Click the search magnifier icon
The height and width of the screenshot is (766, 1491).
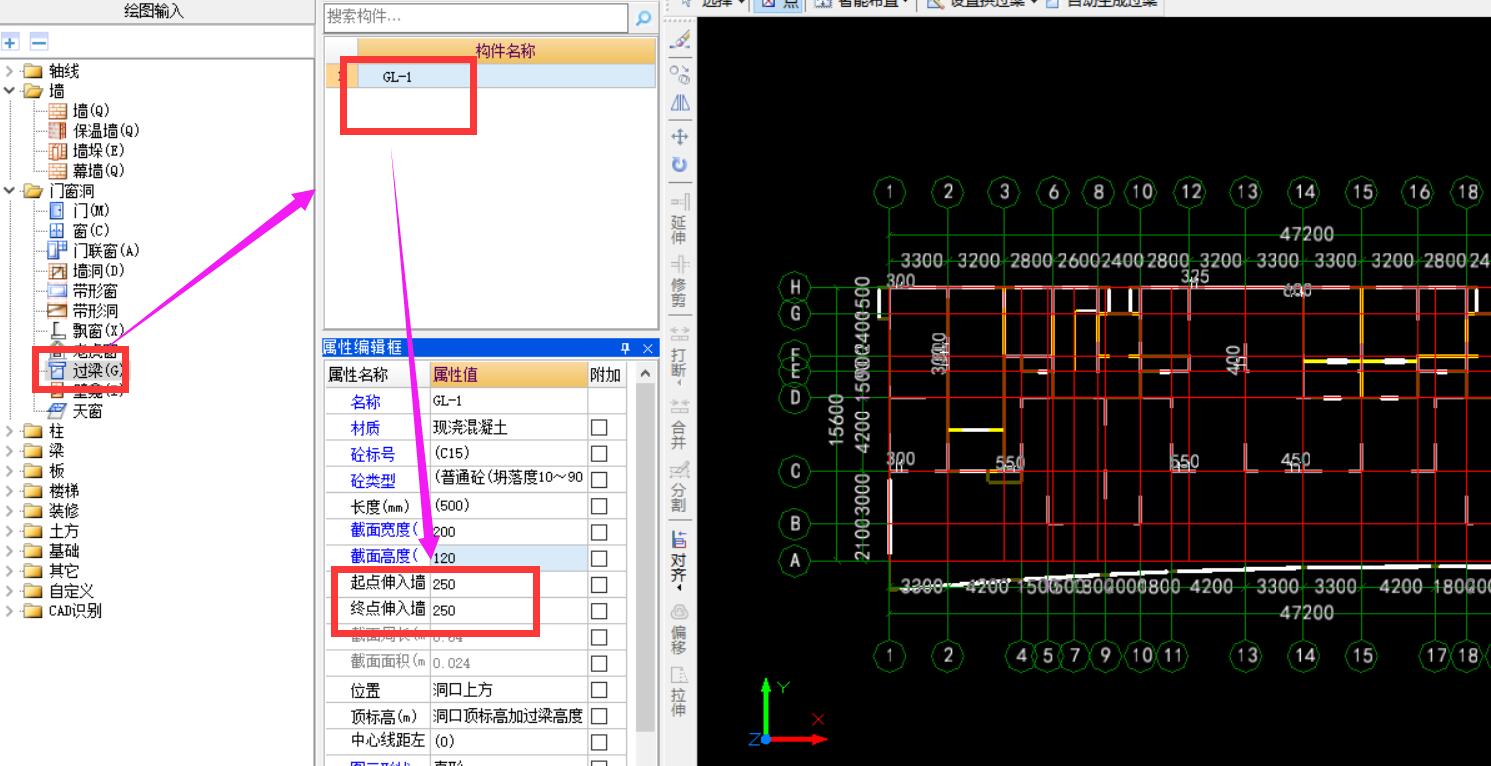click(643, 18)
